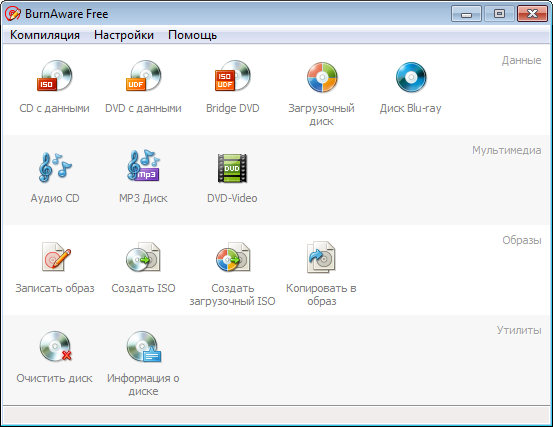Open the Помощь menu
The width and height of the screenshot is (553, 427).
tap(192, 35)
